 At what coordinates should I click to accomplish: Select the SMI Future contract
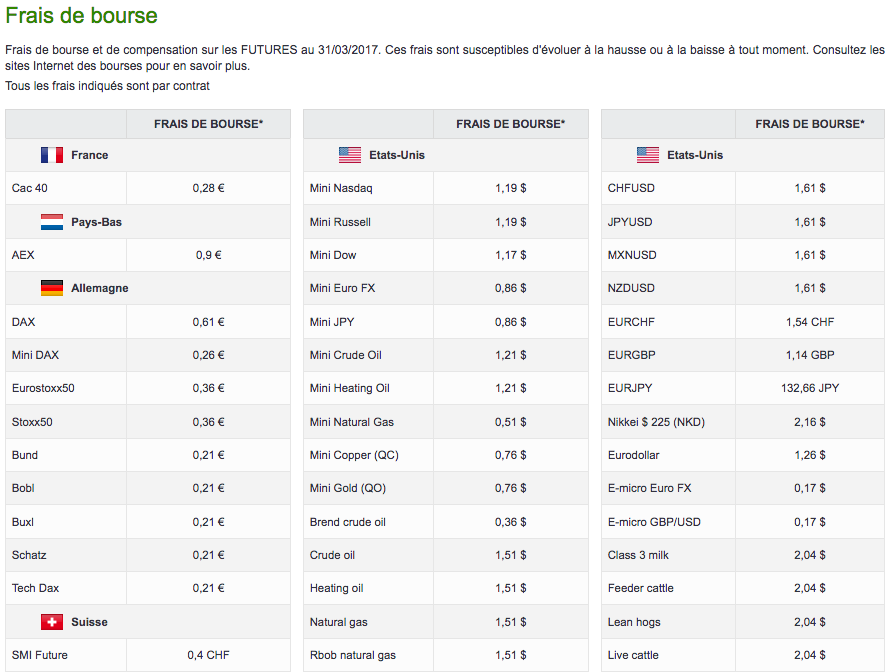pyautogui.click(x=40, y=655)
